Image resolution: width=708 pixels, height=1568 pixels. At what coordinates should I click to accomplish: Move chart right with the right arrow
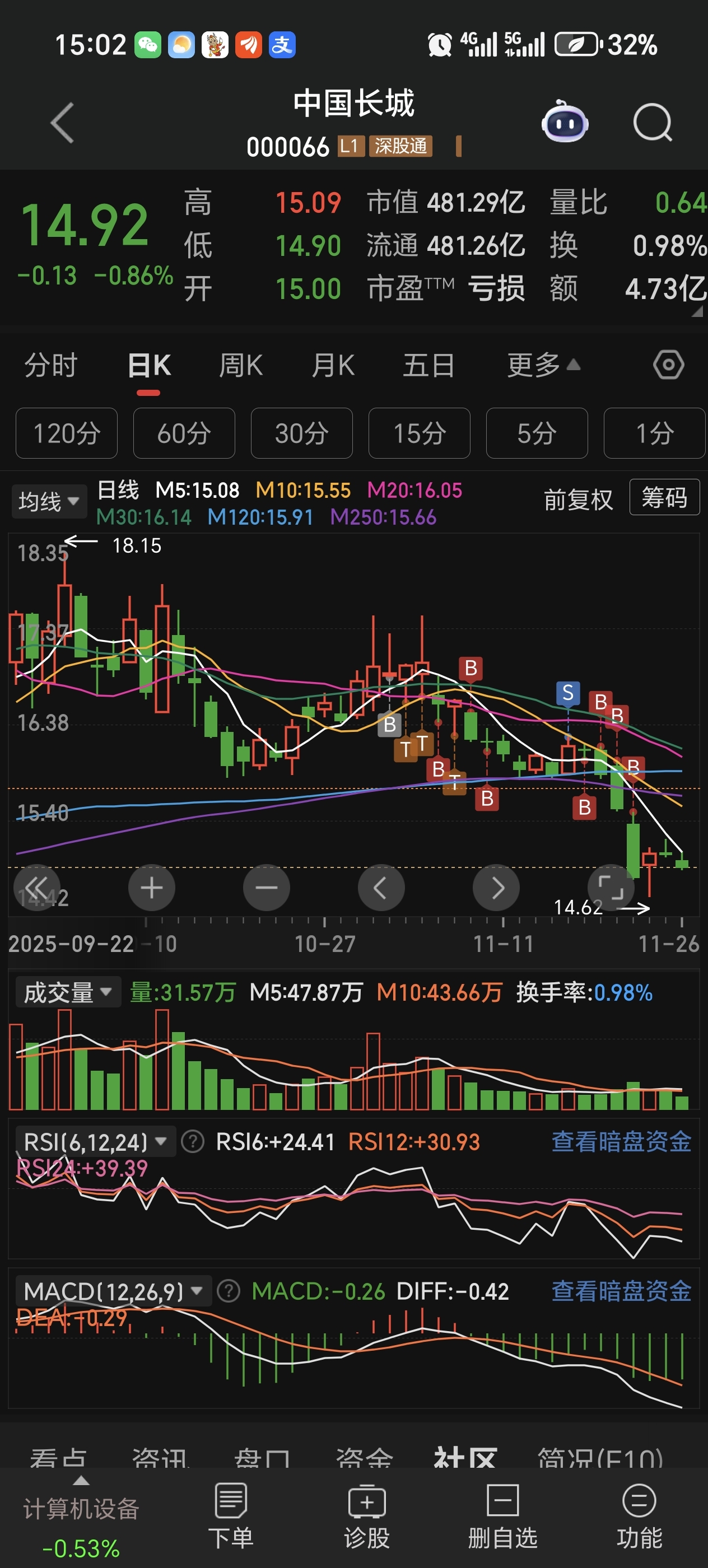pos(496,888)
